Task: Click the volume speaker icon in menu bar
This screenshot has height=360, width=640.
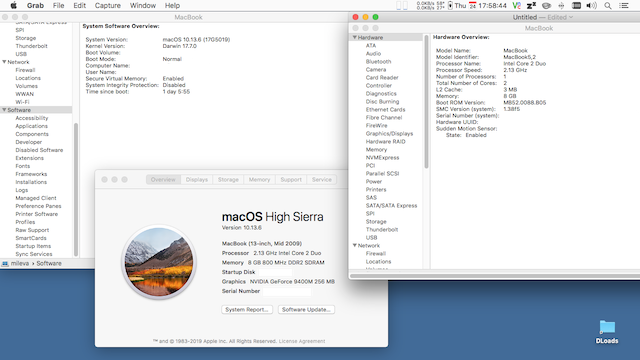Action: pyautogui.click(x=591, y=5)
